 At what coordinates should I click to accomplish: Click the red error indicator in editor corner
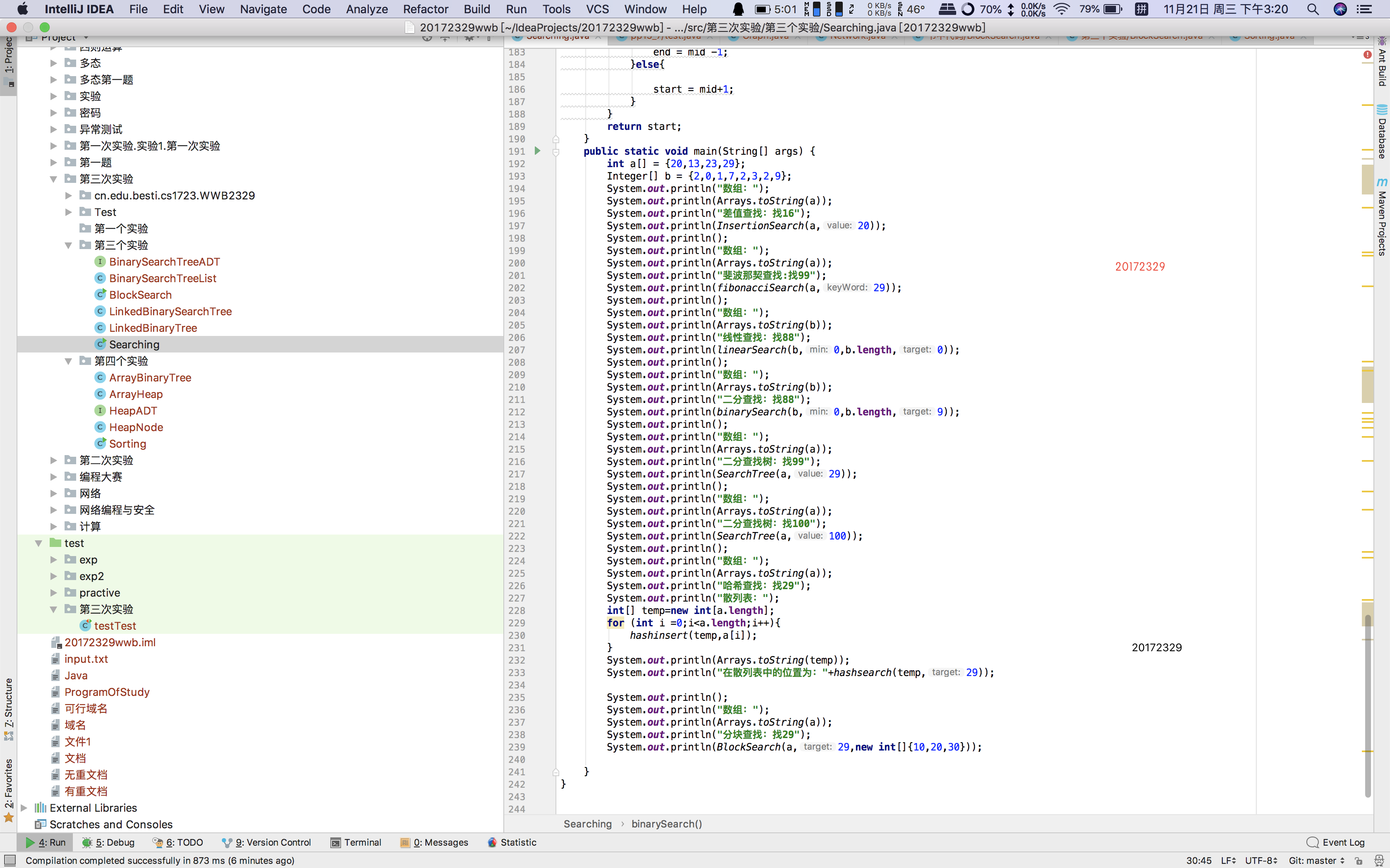click(x=1368, y=54)
